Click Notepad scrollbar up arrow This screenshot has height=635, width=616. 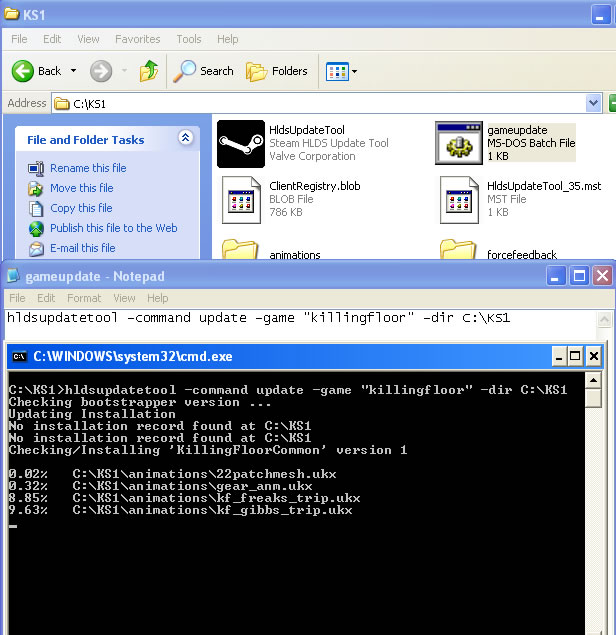[604, 319]
